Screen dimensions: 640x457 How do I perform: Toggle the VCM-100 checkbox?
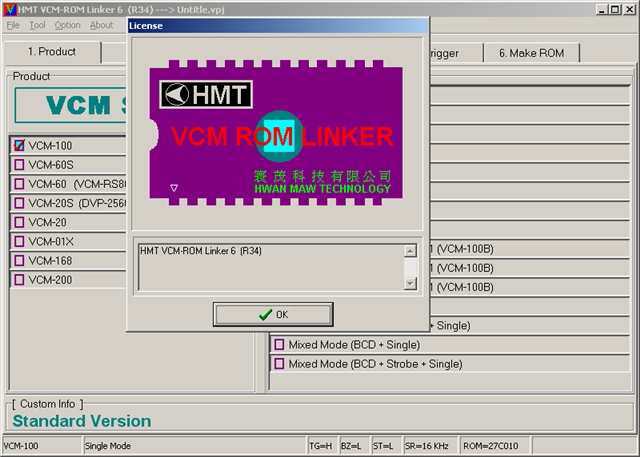[x=19, y=145]
